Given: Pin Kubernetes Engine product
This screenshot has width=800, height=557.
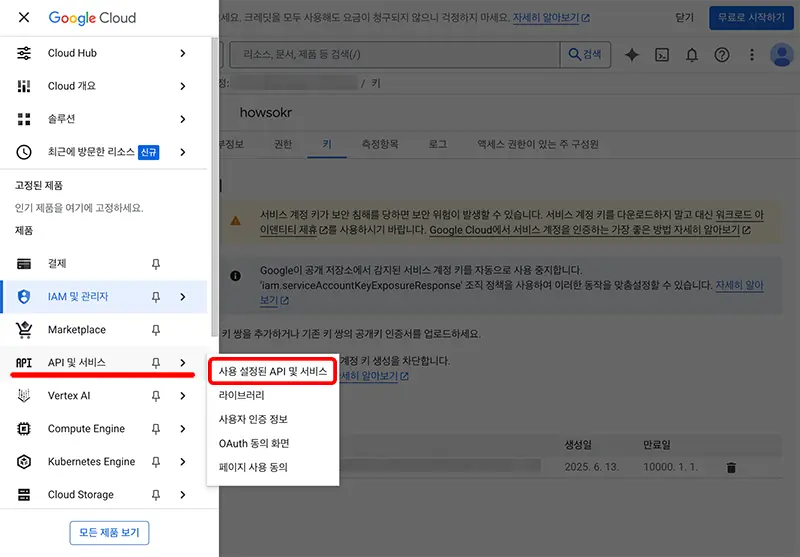Looking at the screenshot, I should tap(156, 462).
